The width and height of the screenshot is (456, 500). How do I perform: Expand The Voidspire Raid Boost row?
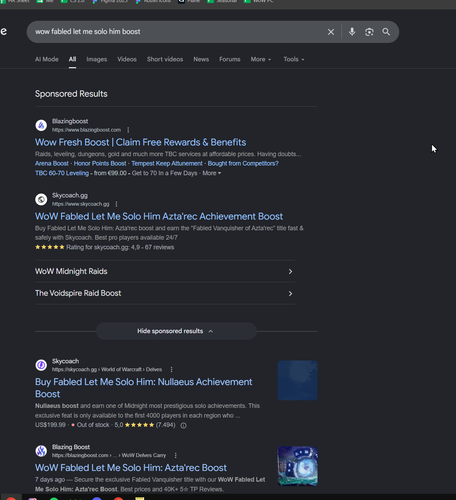tap(165, 293)
